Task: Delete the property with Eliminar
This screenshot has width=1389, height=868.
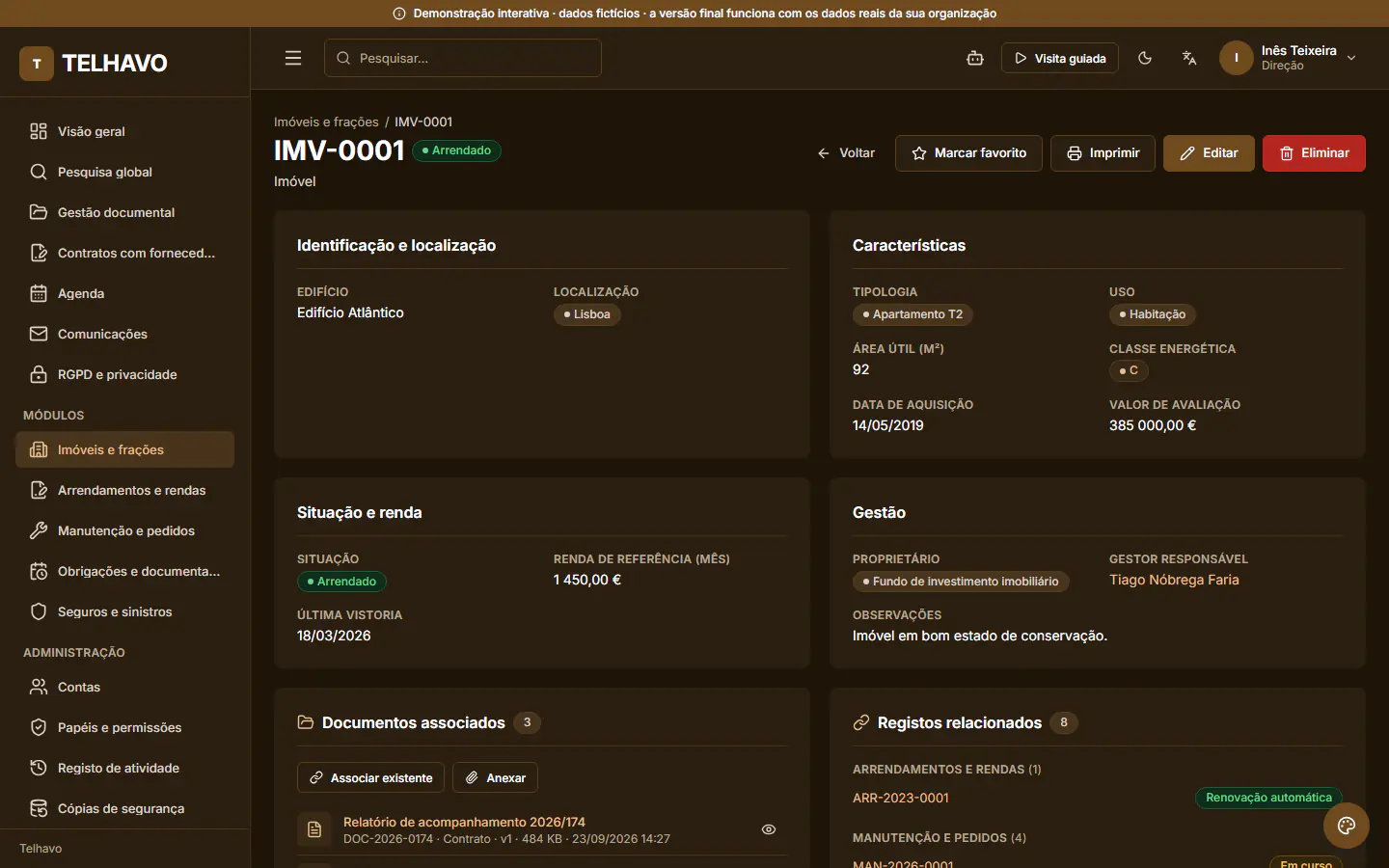Action: [x=1314, y=153]
